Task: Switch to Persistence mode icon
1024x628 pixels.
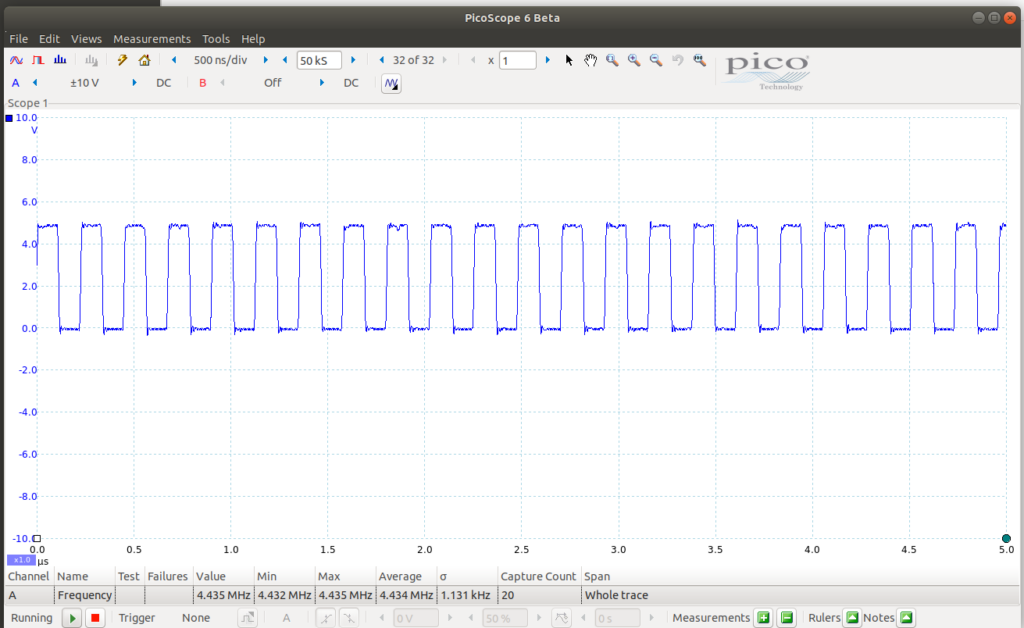Action: 38,60
